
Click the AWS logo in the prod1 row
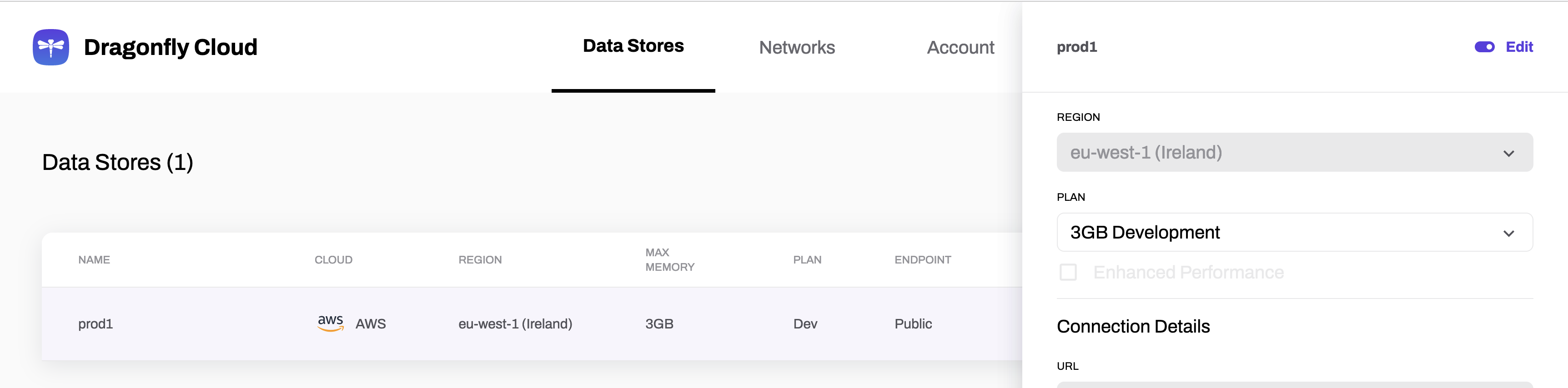tap(331, 323)
